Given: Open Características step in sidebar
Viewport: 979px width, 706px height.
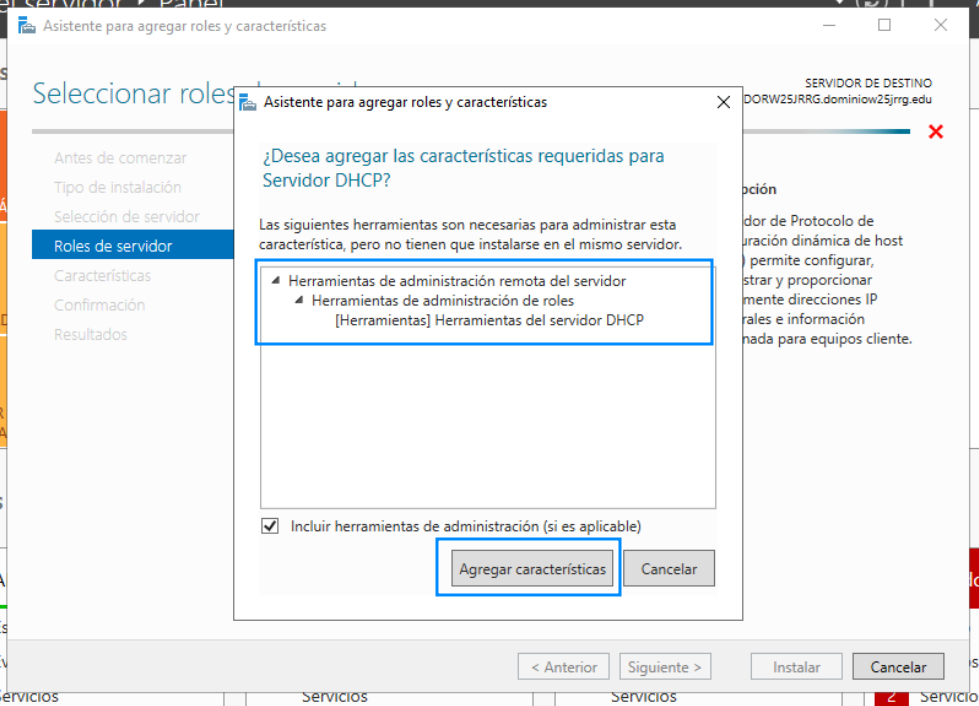Looking at the screenshot, I should (102, 275).
